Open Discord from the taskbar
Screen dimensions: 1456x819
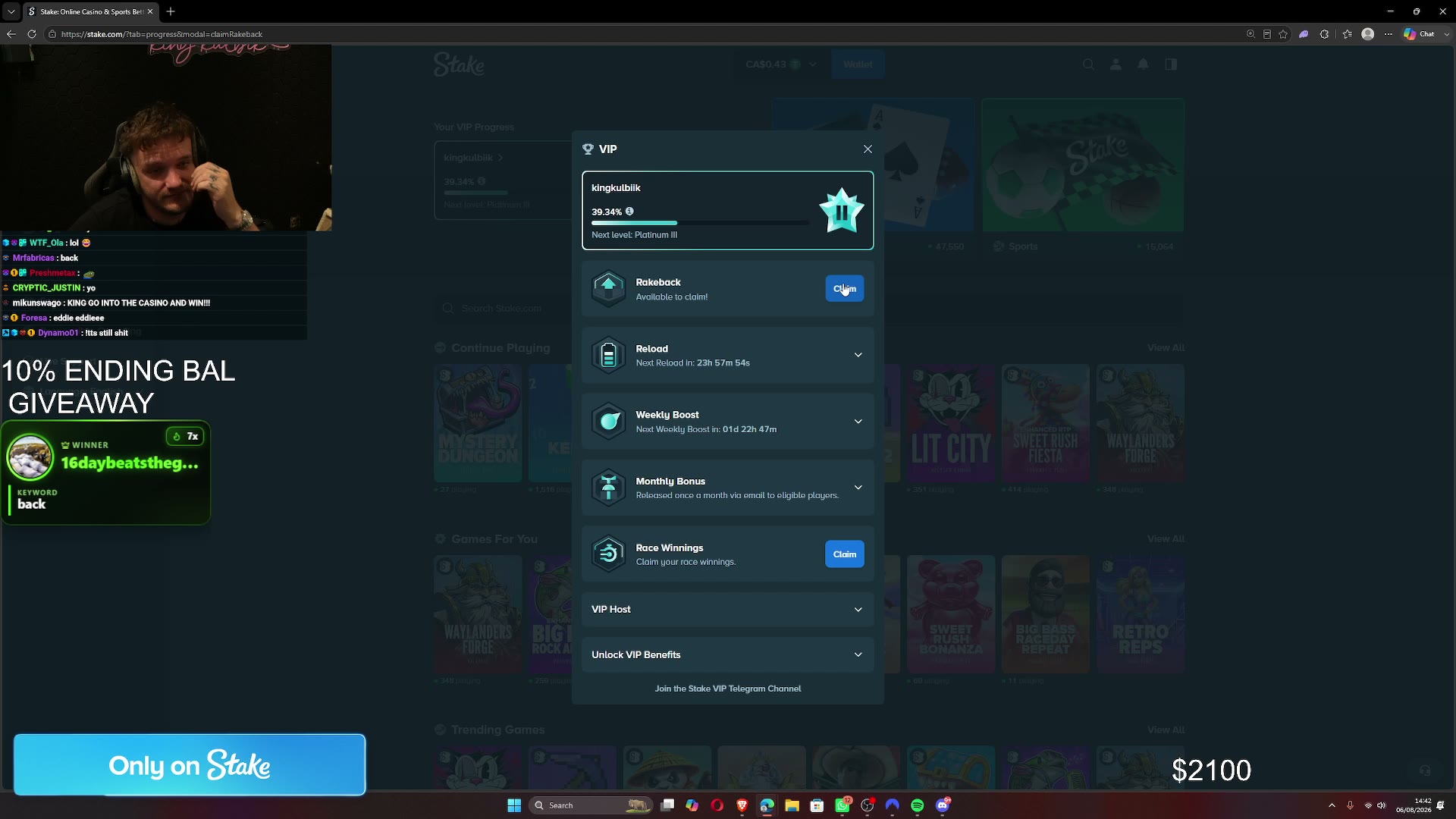[943, 805]
